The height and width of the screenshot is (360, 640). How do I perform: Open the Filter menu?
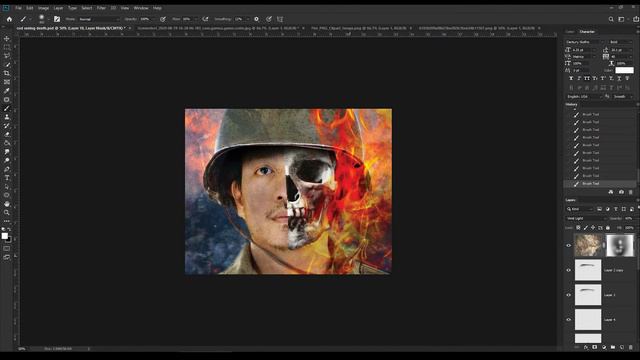101,8
